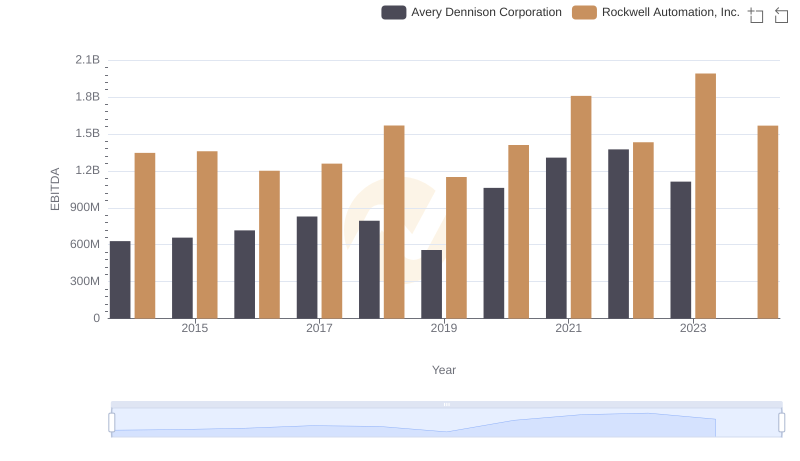
Task: Click the Rockwell Automation bar for 2024
Action: (767, 222)
